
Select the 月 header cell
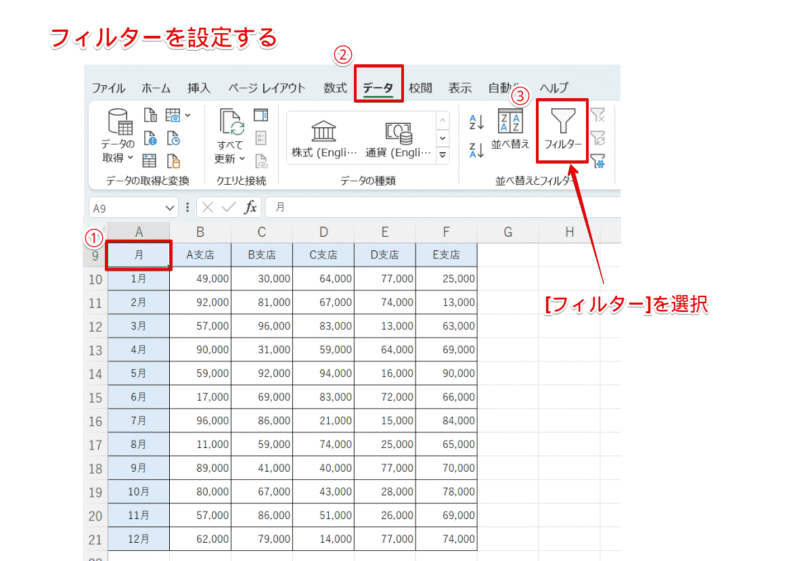[139, 255]
